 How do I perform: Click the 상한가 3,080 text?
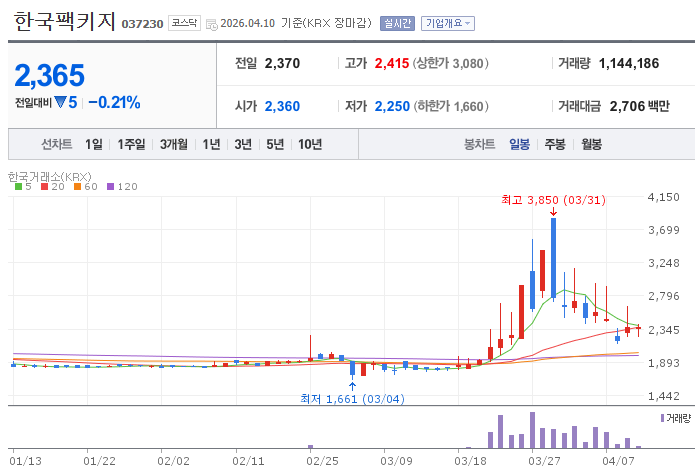click(x=450, y=63)
